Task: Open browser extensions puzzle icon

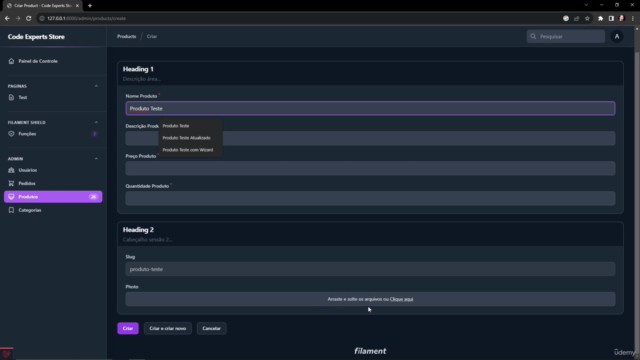Action: tap(600, 18)
